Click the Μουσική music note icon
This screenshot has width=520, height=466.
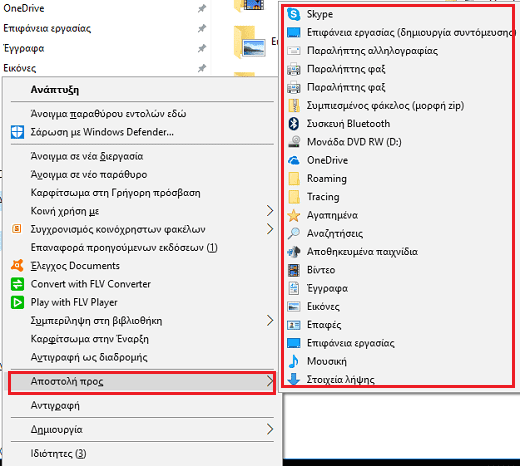click(x=294, y=361)
